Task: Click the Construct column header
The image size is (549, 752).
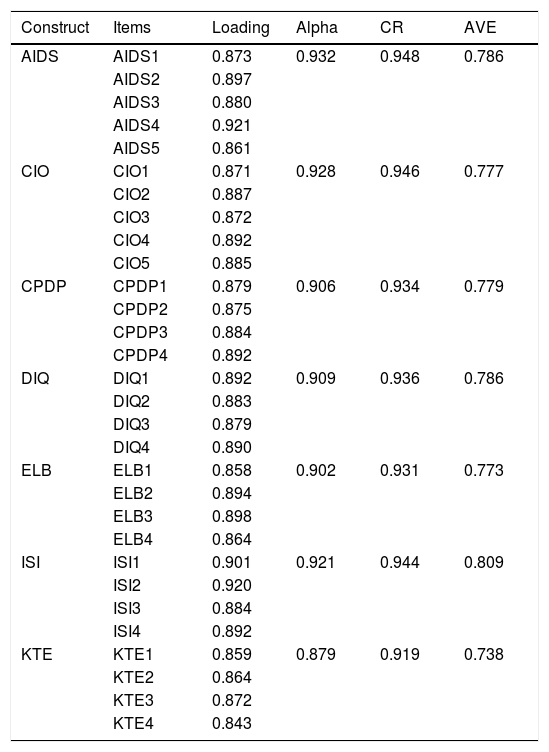Action: tap(55, 28)
